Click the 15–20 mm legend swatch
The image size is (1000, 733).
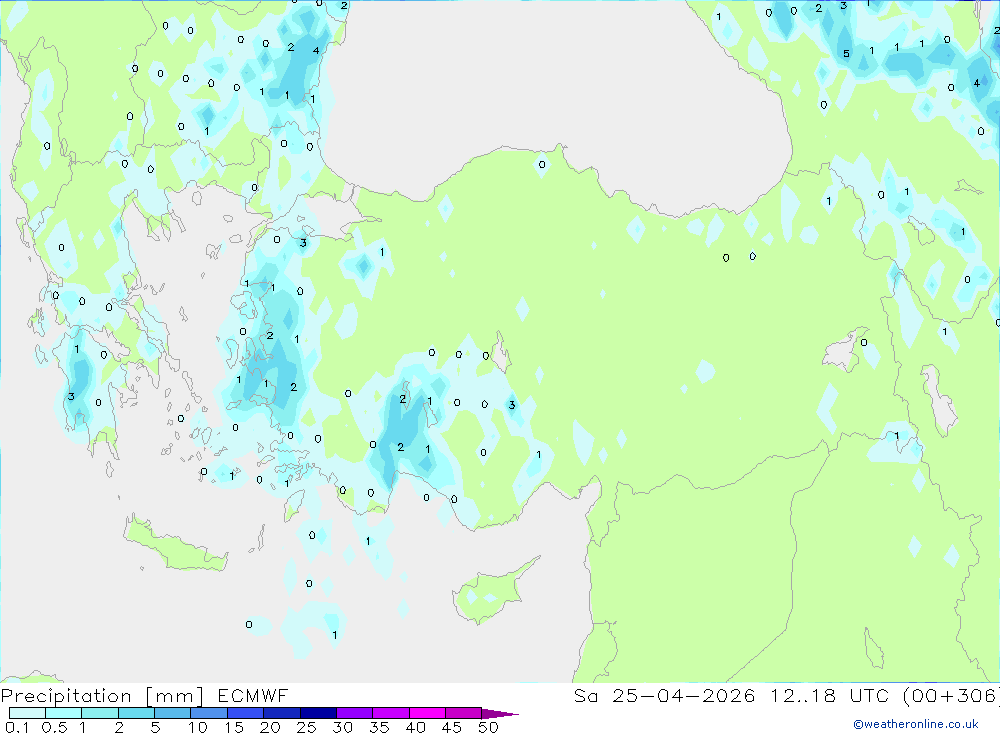coord(245,713)
